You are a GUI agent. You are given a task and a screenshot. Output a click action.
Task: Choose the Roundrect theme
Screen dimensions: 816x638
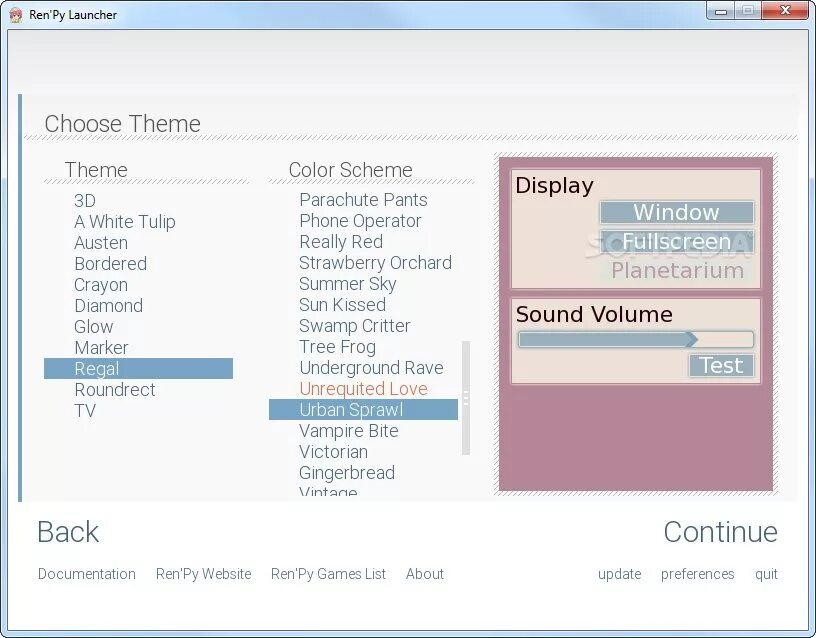point(114,390)
